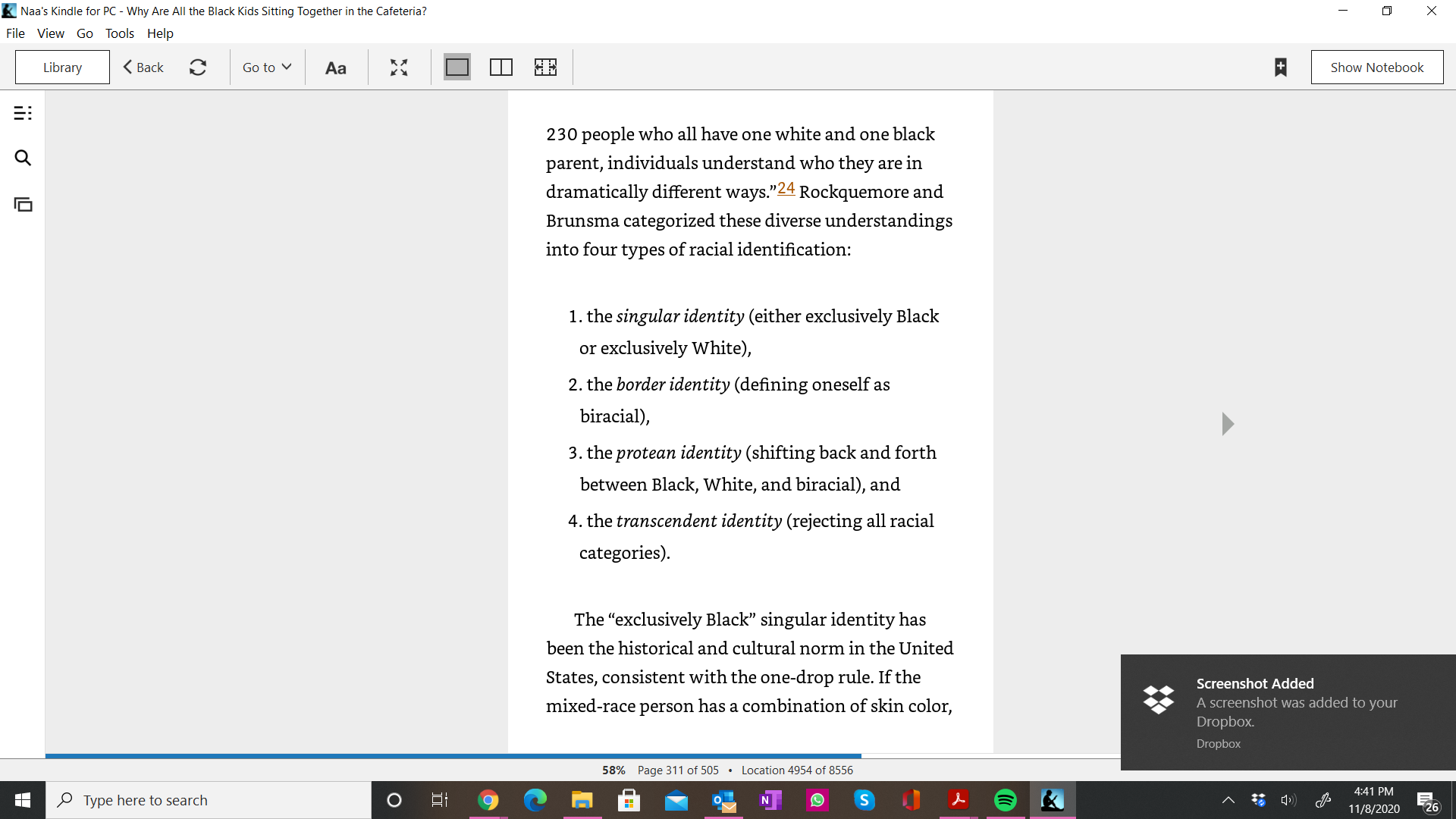The height and width of the screenshot is (819, 1456).
Task: Open Dropbox tray icon
Action: coord(1259,800)
